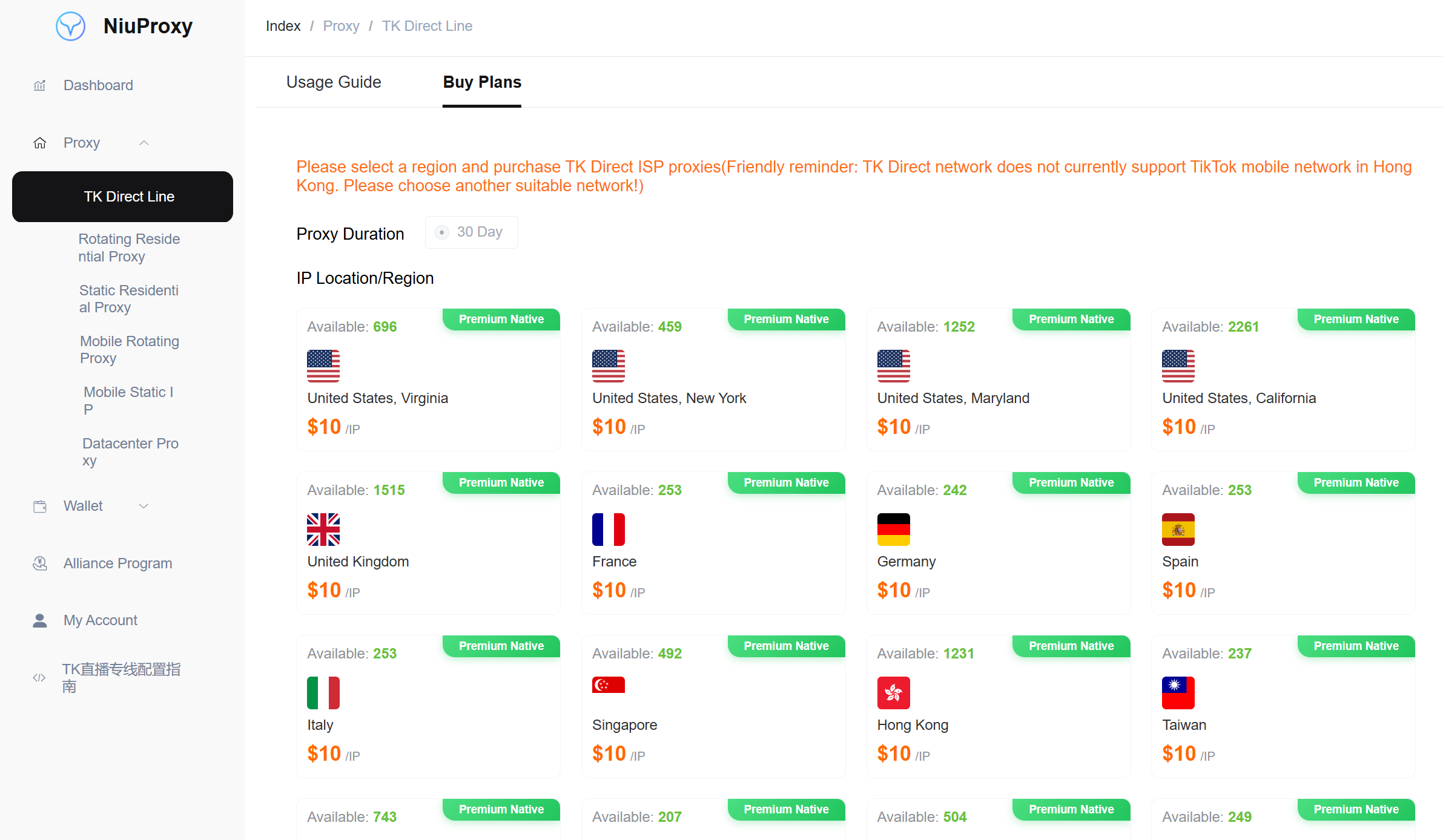This screenshot has width=1443, height=840.
Task: Click the Hong Kong flag icon
Action: [893, 693]
